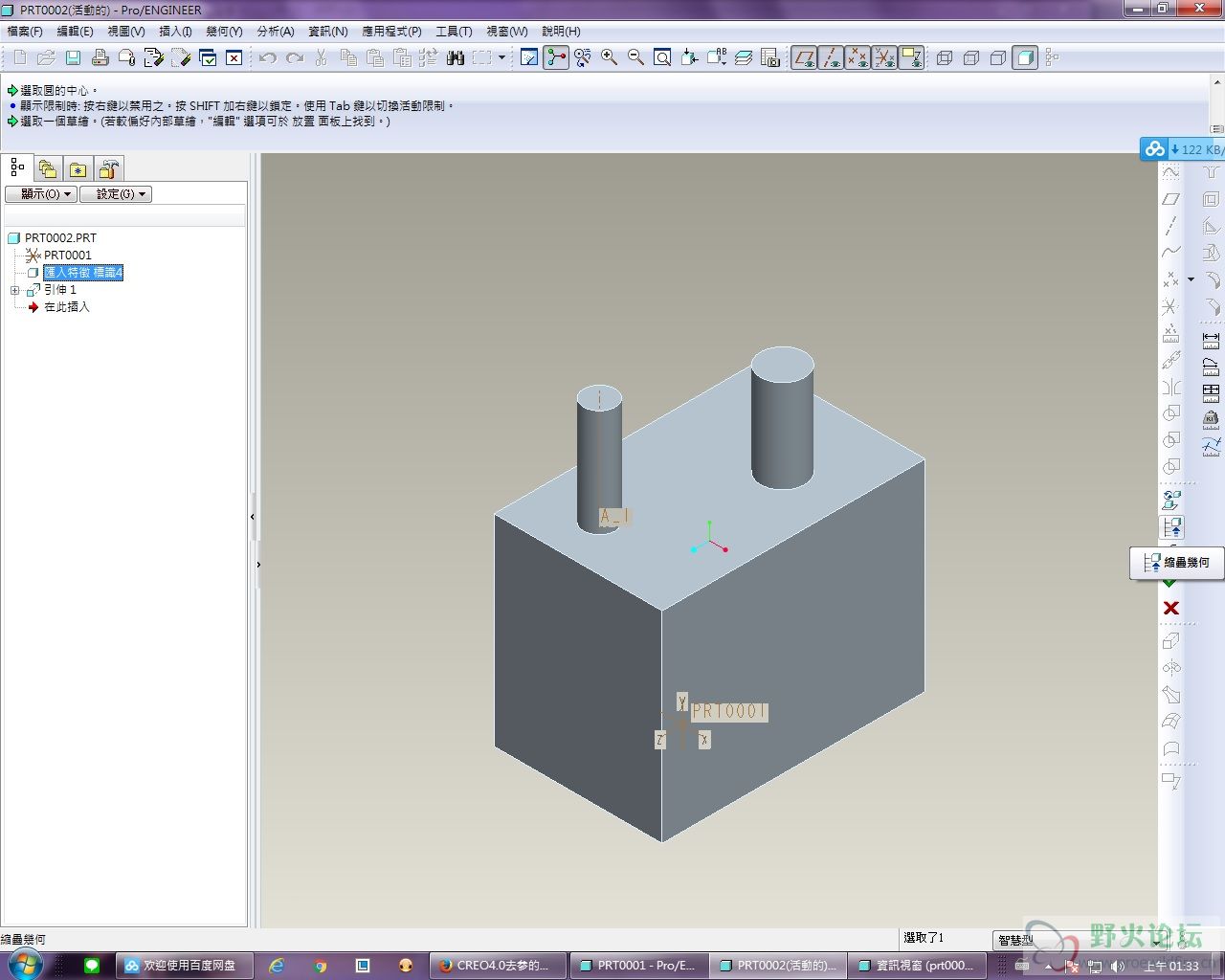Open the 分析(A) menu
The image size is (1225, 980).
(x=276, y=32)
